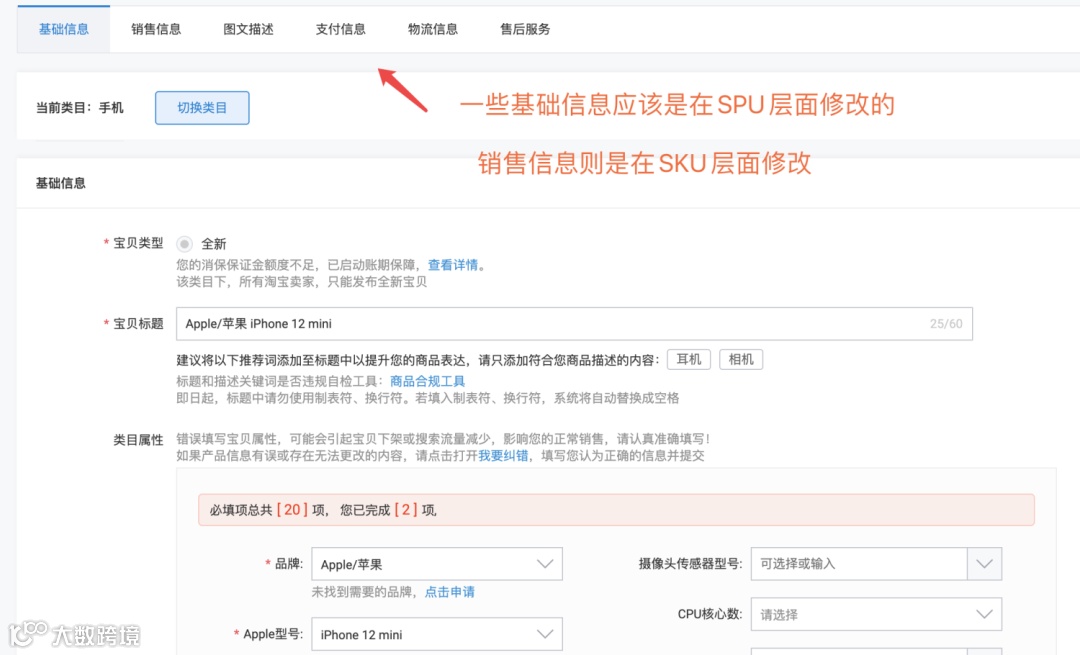Open the 图文描述 tab

(x=248, y=29)
